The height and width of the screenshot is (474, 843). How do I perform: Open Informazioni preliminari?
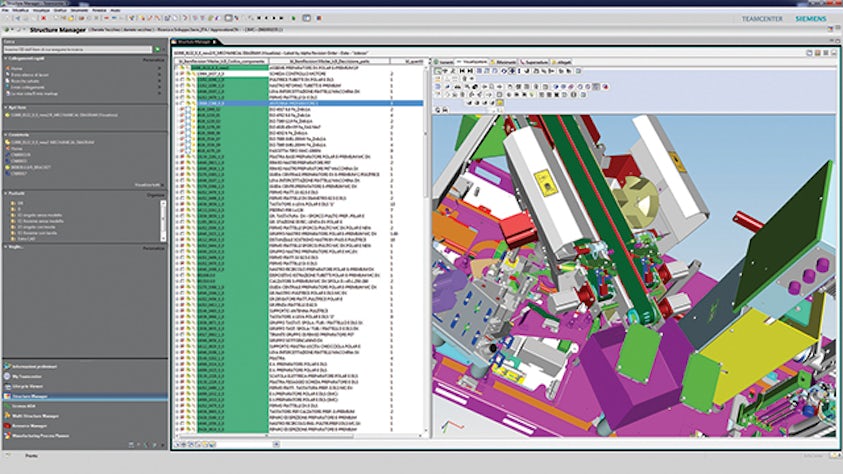click(31, 367)
